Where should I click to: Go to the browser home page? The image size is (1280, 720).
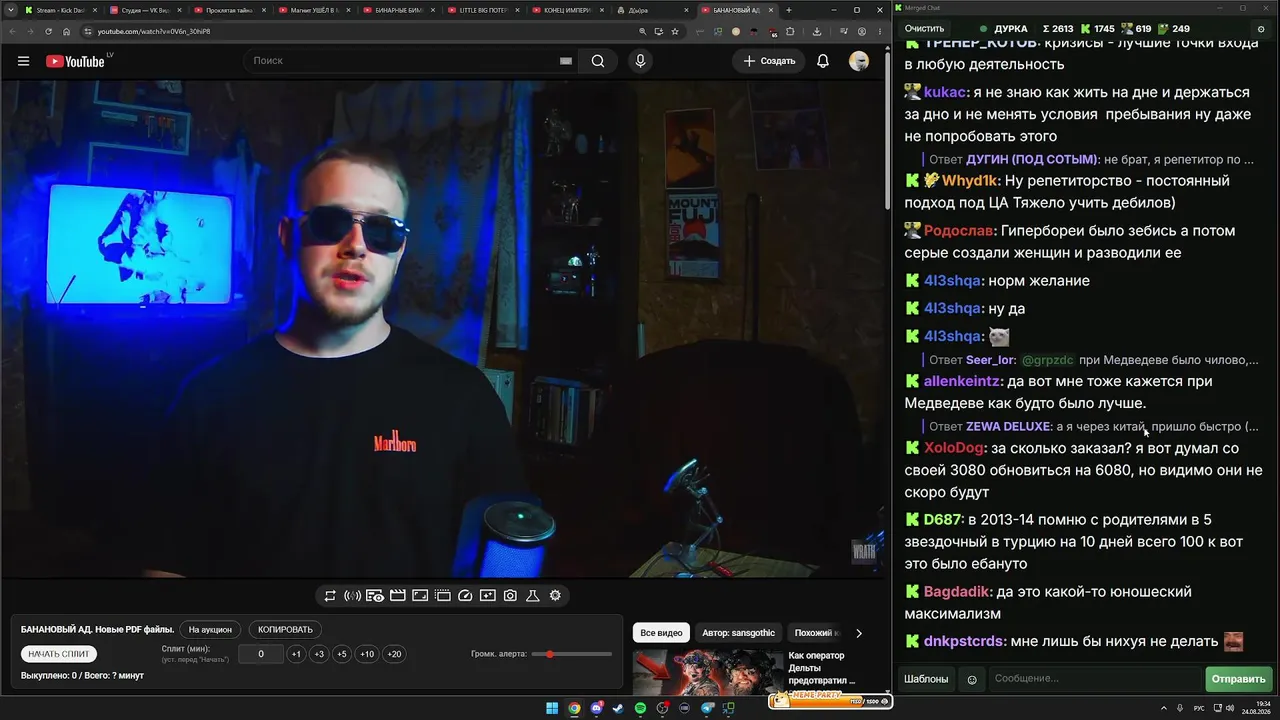click(x=67, y=31)
